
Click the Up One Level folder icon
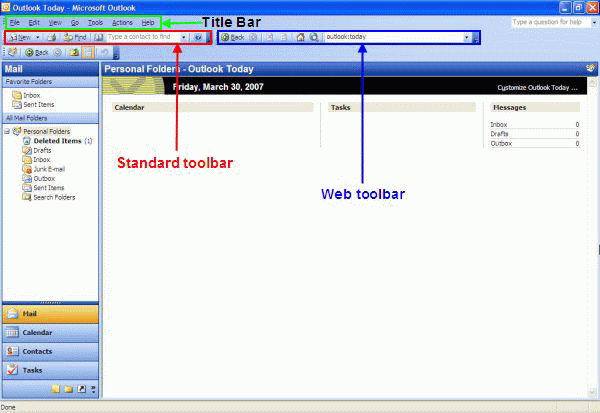coord(74,52)
